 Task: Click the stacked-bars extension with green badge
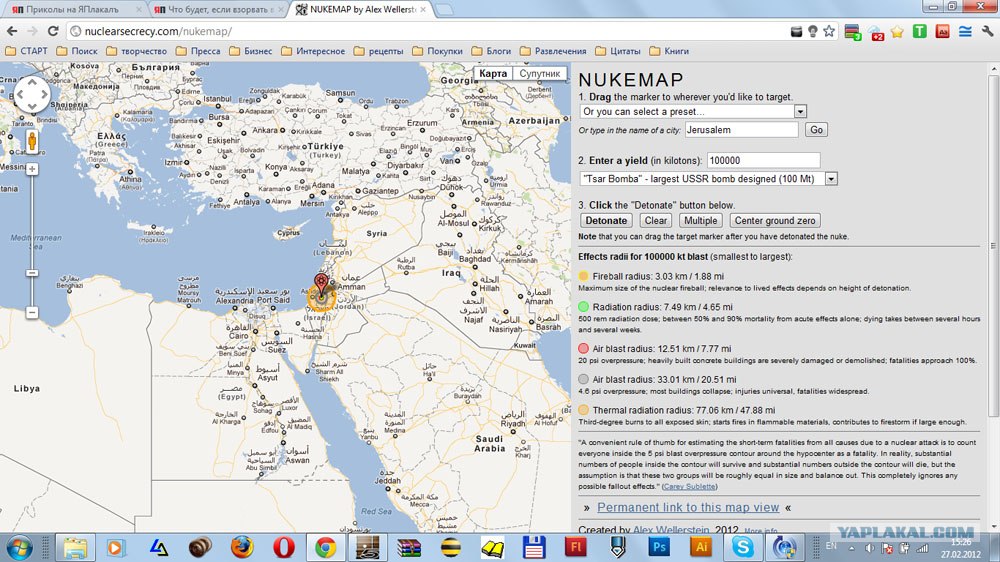tap(853, 32)
